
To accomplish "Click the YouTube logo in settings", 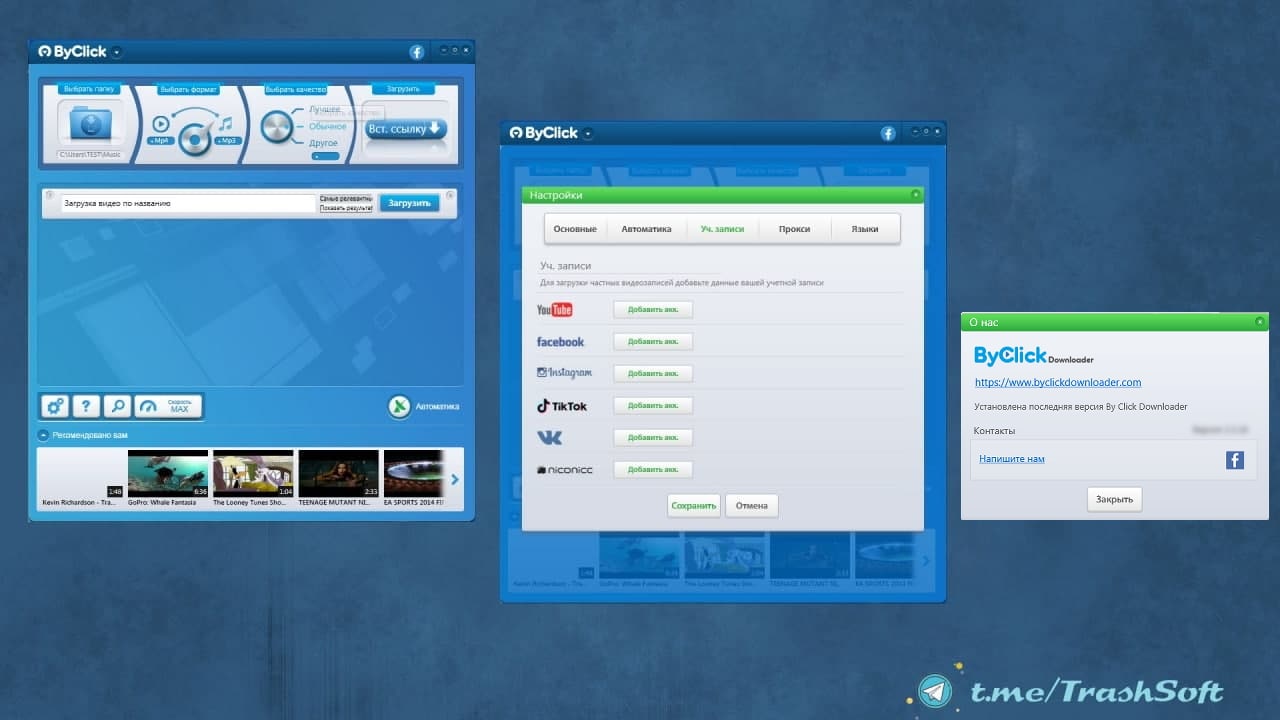I will click(555, 310).
